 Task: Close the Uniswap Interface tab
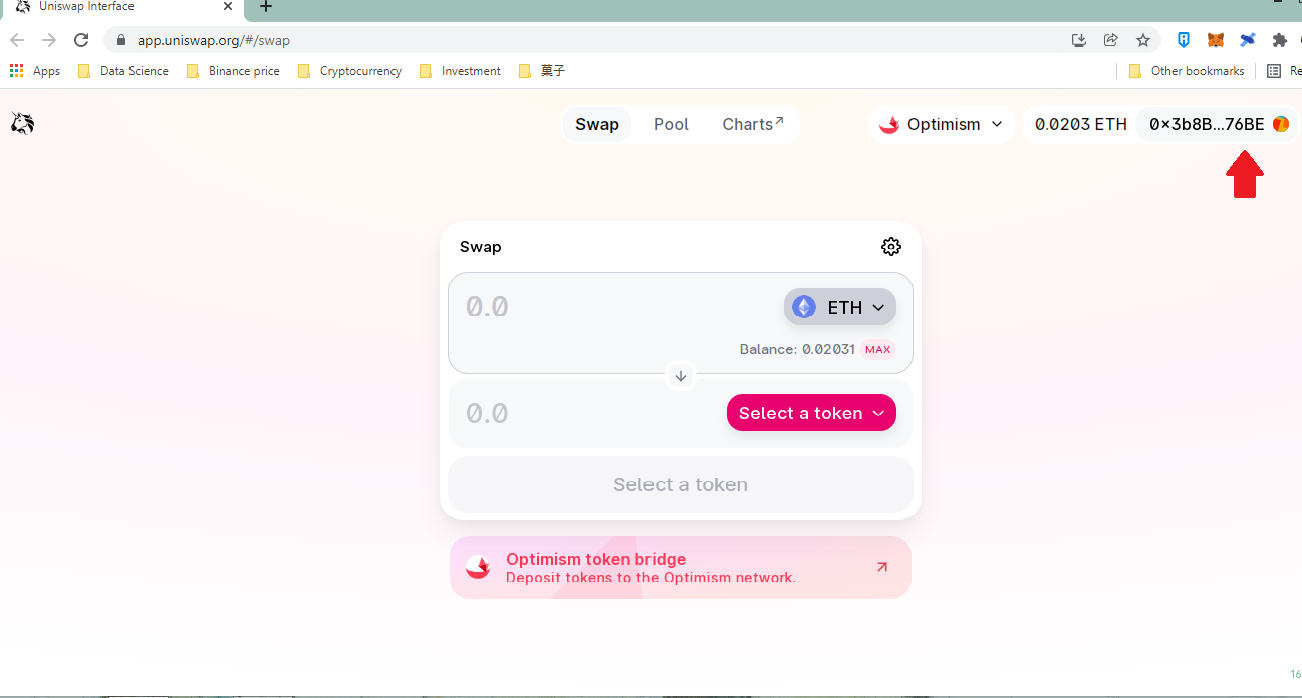coord(228,7)
